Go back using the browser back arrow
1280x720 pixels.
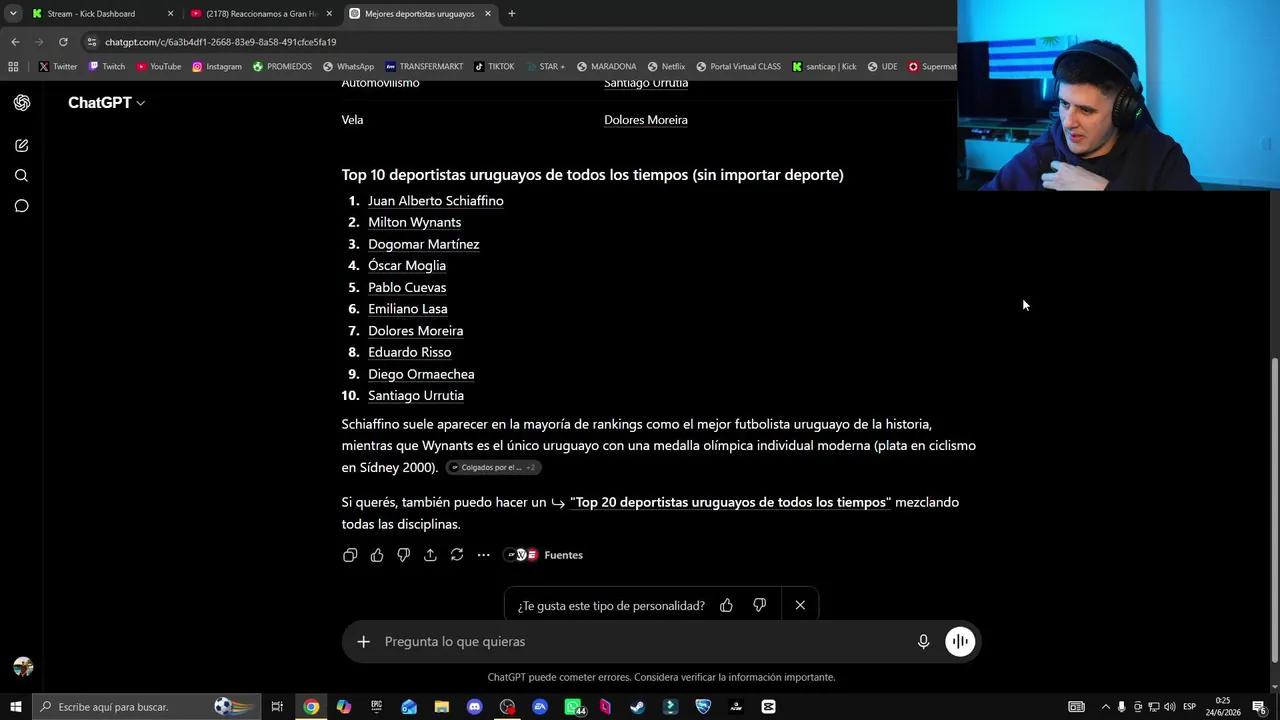coord(15,42)
